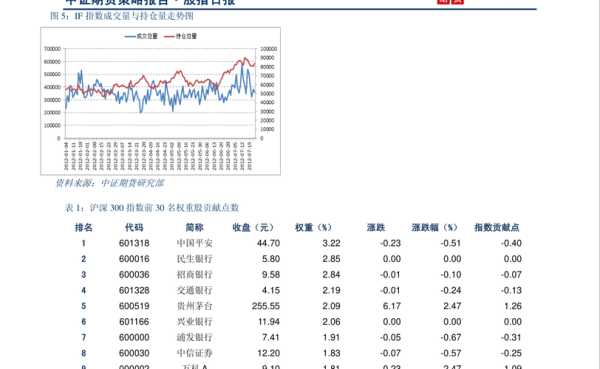This screenshot has height=369, width=600.
Task: Click the stock name 民生银行
Action: (194, 259)
